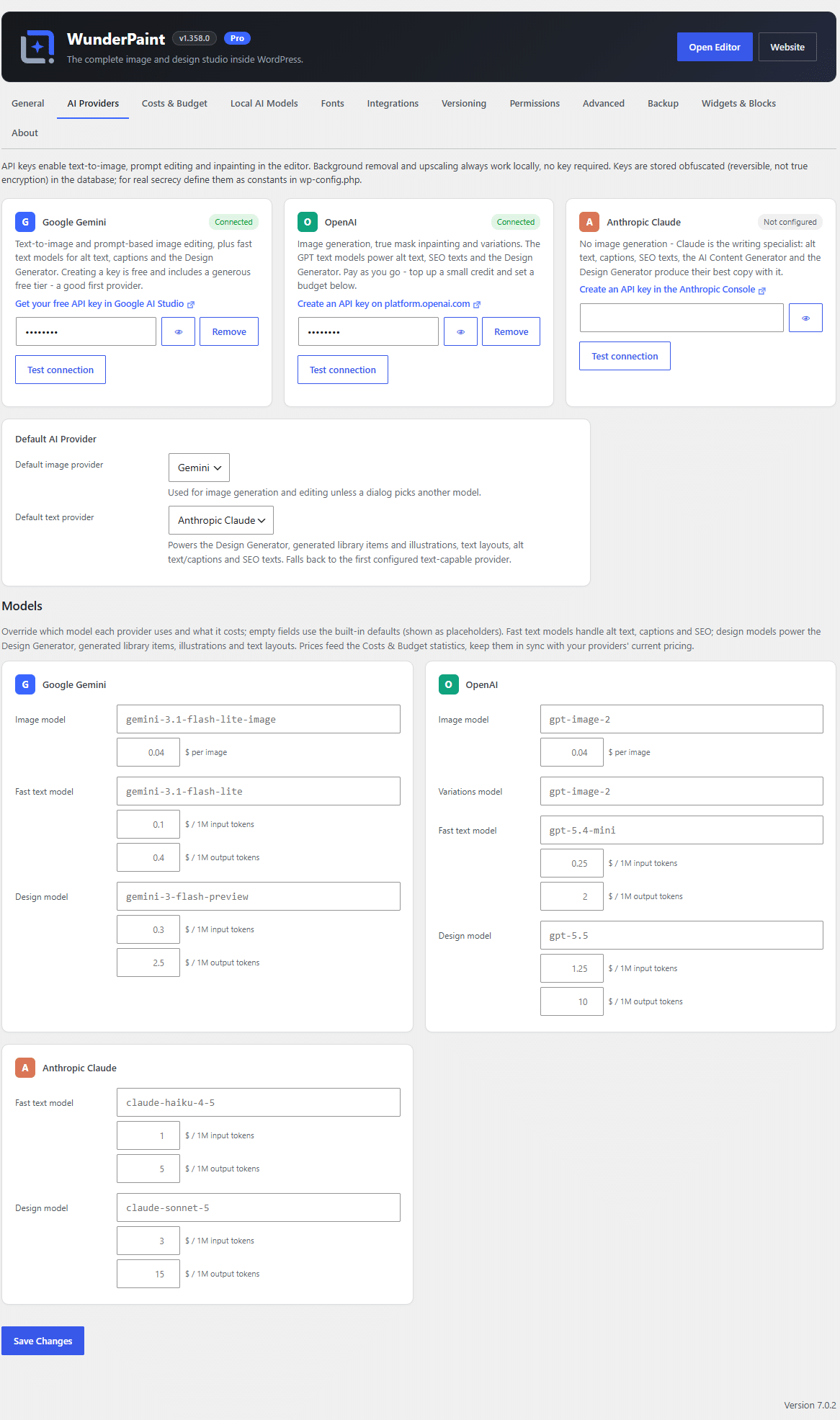Test connection for Google Gemini
Image resolution: width=840 pixels, height=1420 pixels.
[x=61, y=370]
